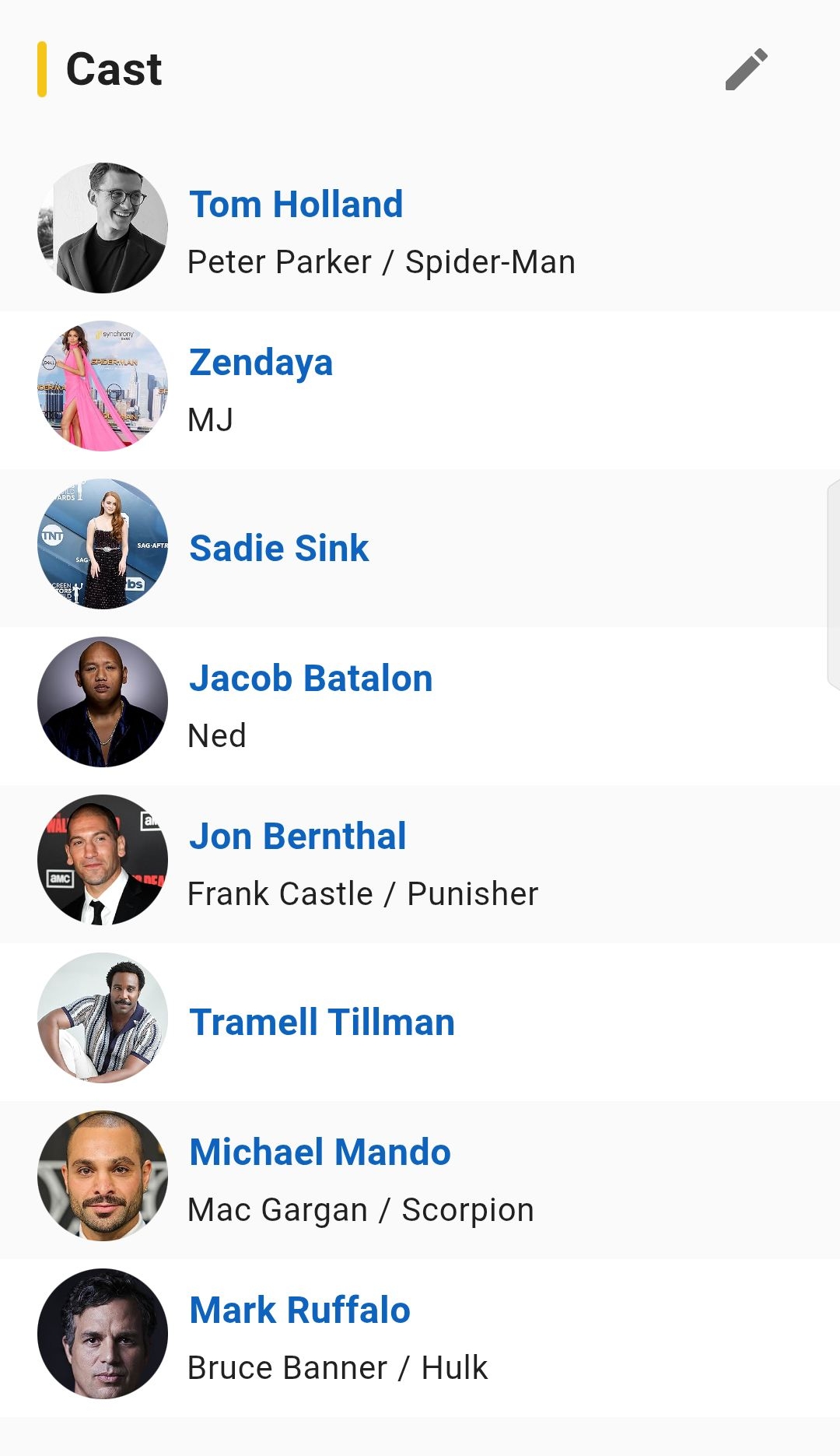Tap Michael Mando's headshot thumbnail
Screen dimensions: 840x1456
[x=103, y=1176]
